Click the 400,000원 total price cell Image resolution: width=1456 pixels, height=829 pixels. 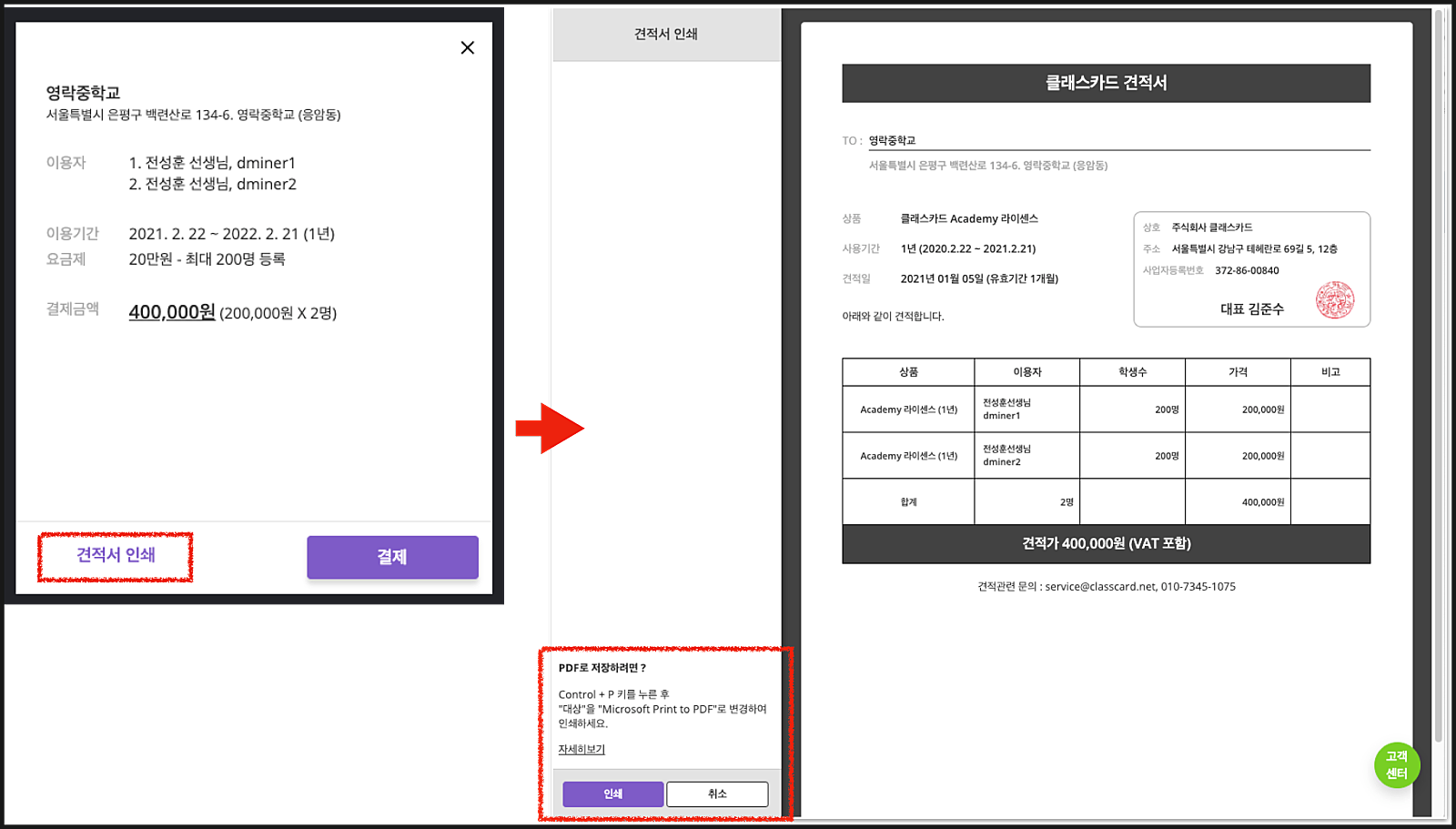[1239, 502]
